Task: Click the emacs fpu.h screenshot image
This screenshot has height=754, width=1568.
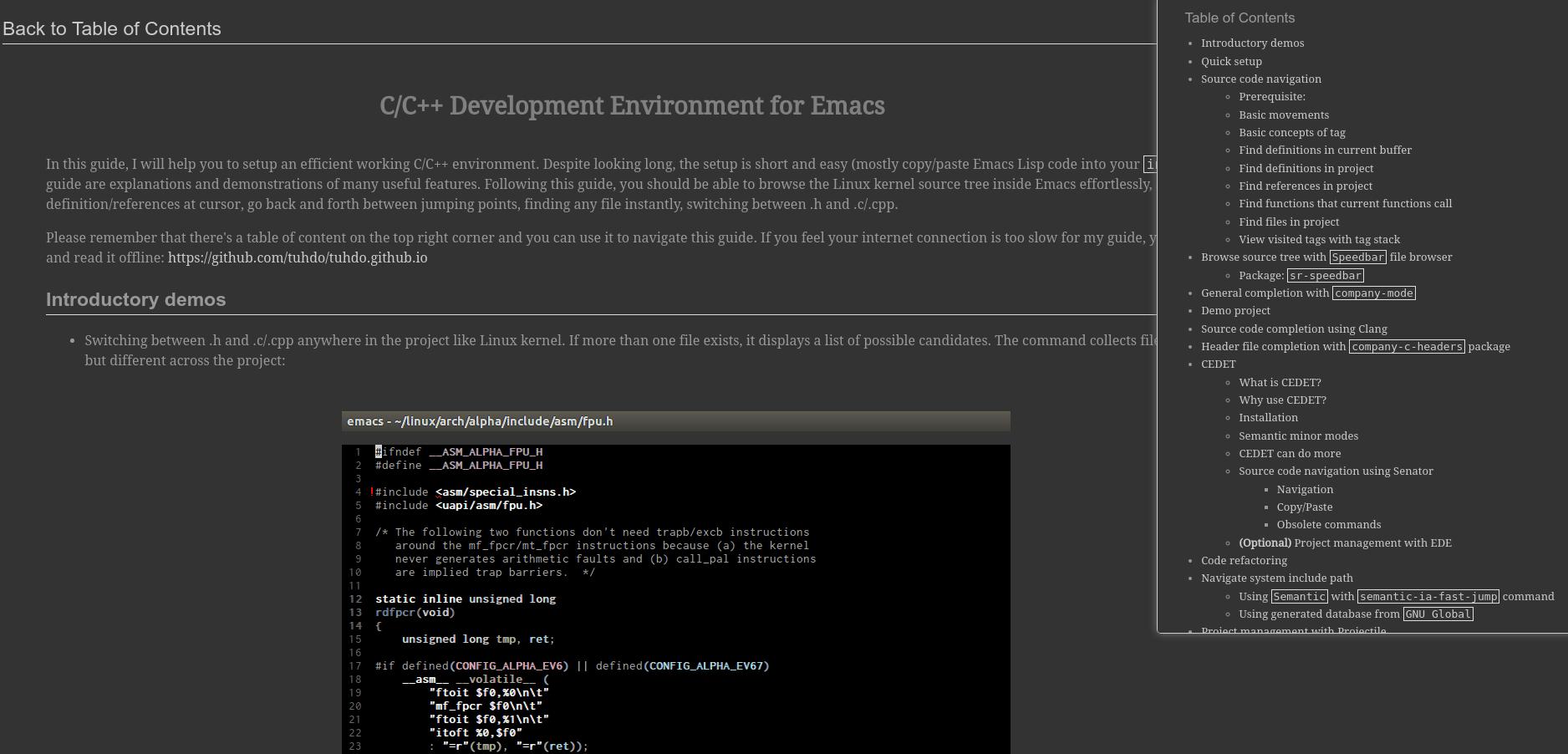Action: 675,582
